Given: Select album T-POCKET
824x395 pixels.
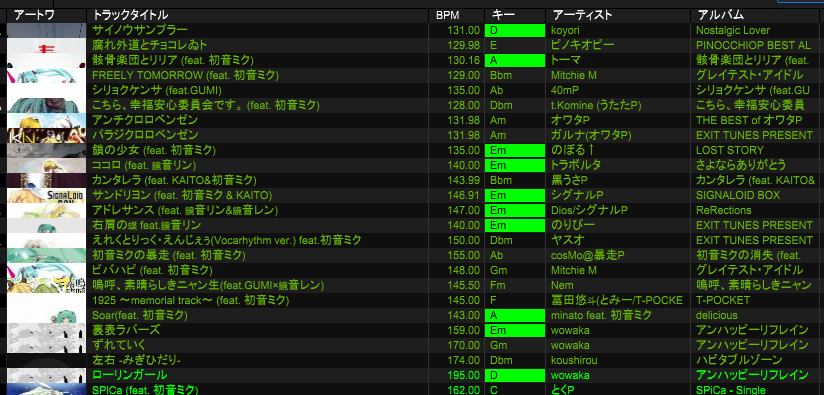Looking at the screenshot, I should (723, 300).
